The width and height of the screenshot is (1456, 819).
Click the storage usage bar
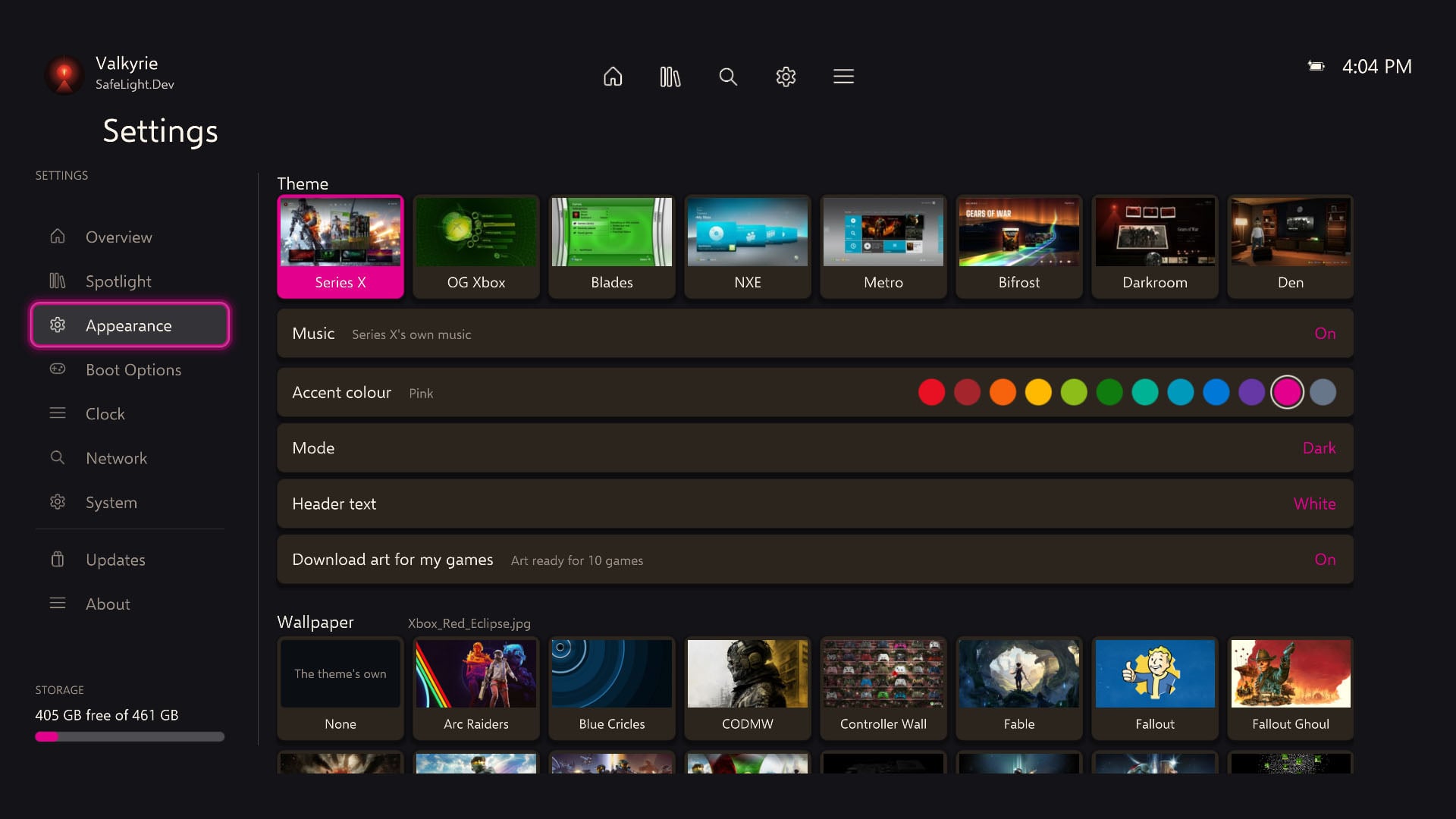tap(130, 736)
